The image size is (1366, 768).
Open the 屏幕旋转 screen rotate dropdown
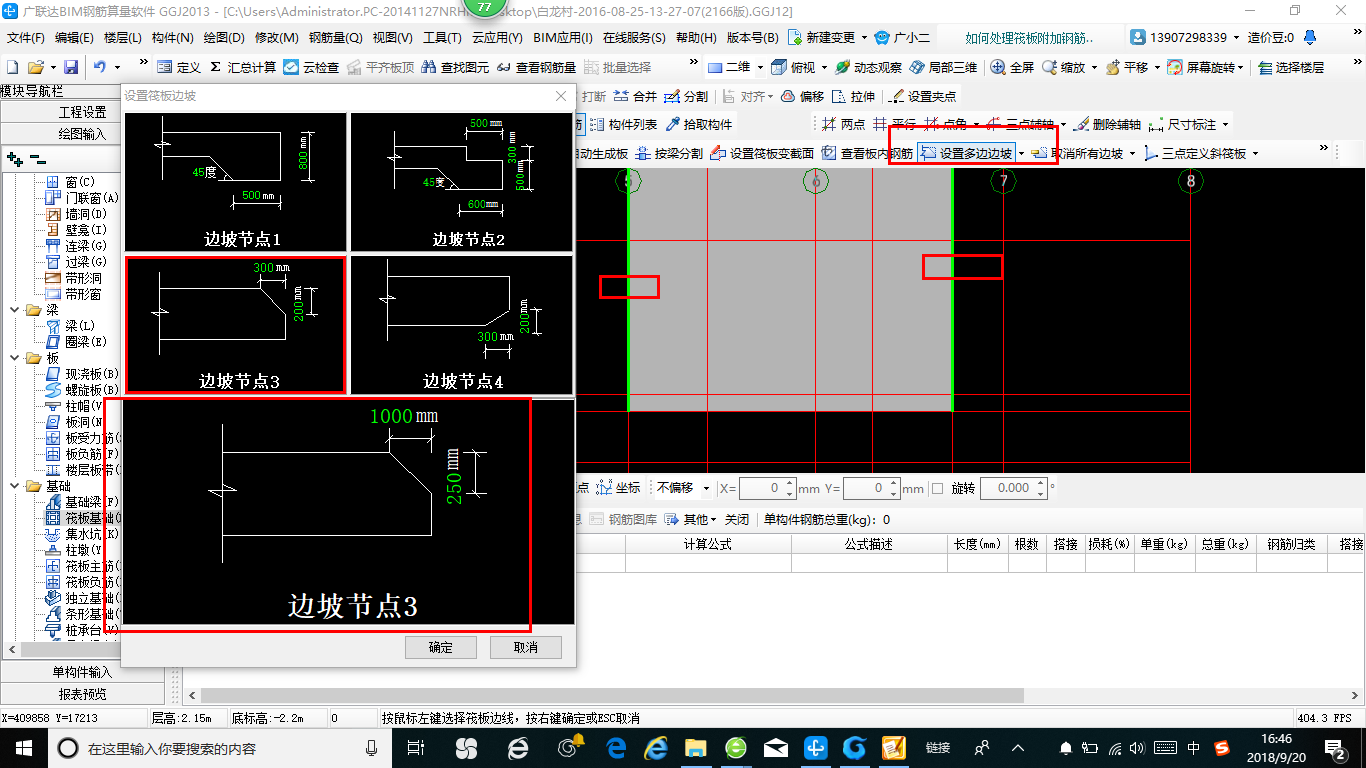click(1242, 67)
